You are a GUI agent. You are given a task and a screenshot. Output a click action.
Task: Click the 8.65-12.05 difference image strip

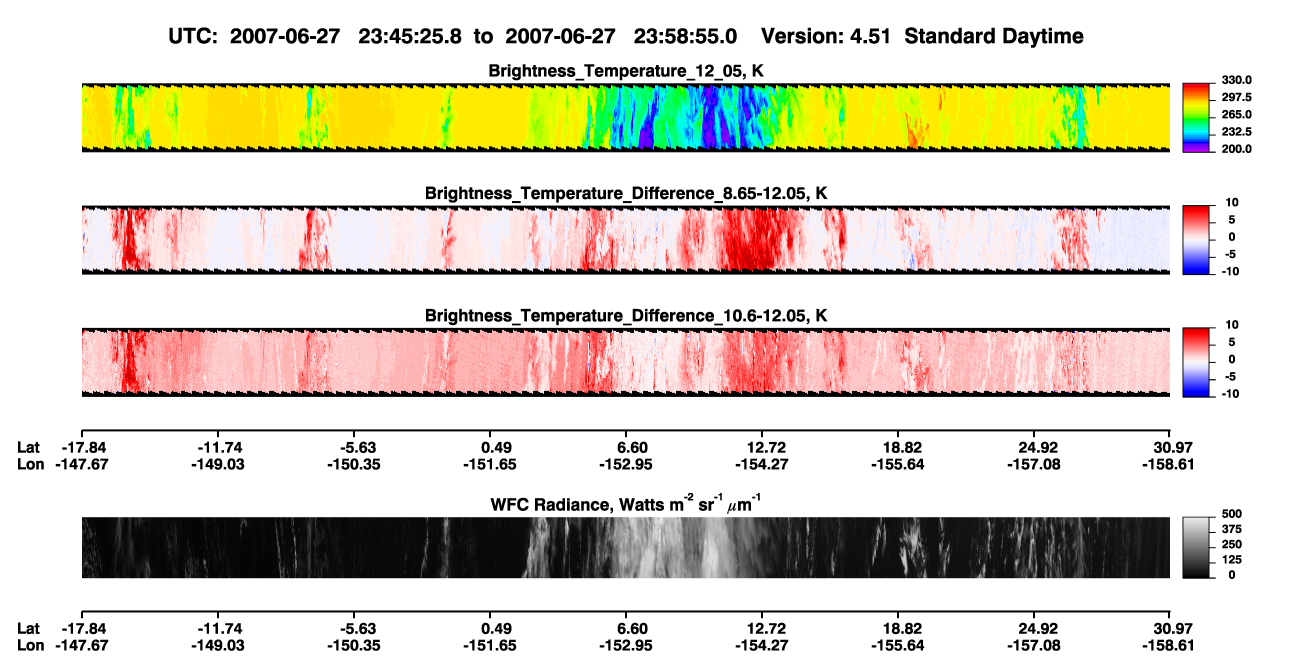tap(625, 240)
